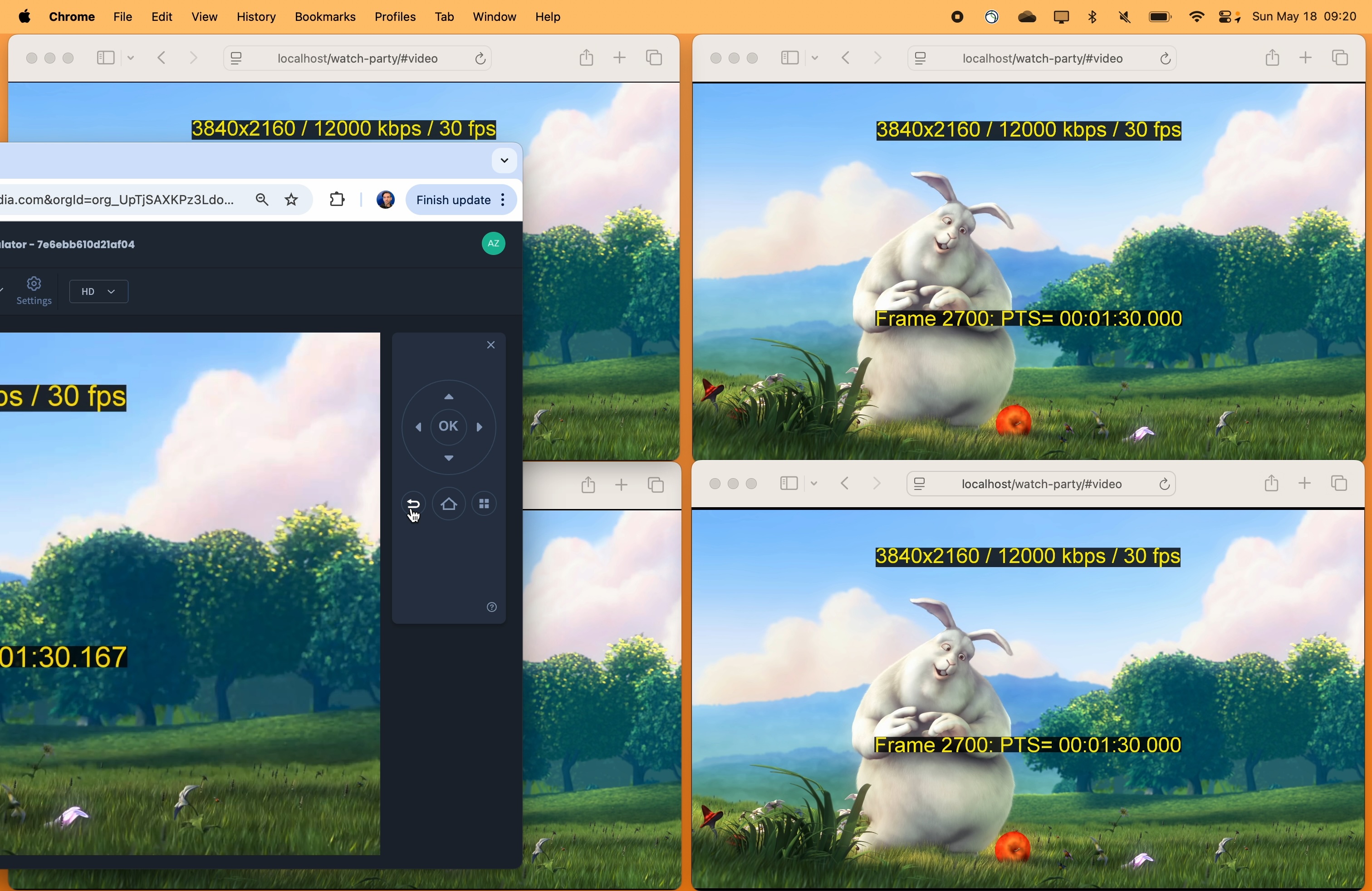This screenshot has width=1372, height=891.
Task: Close the remote control panel
Action: coord(490,345)
